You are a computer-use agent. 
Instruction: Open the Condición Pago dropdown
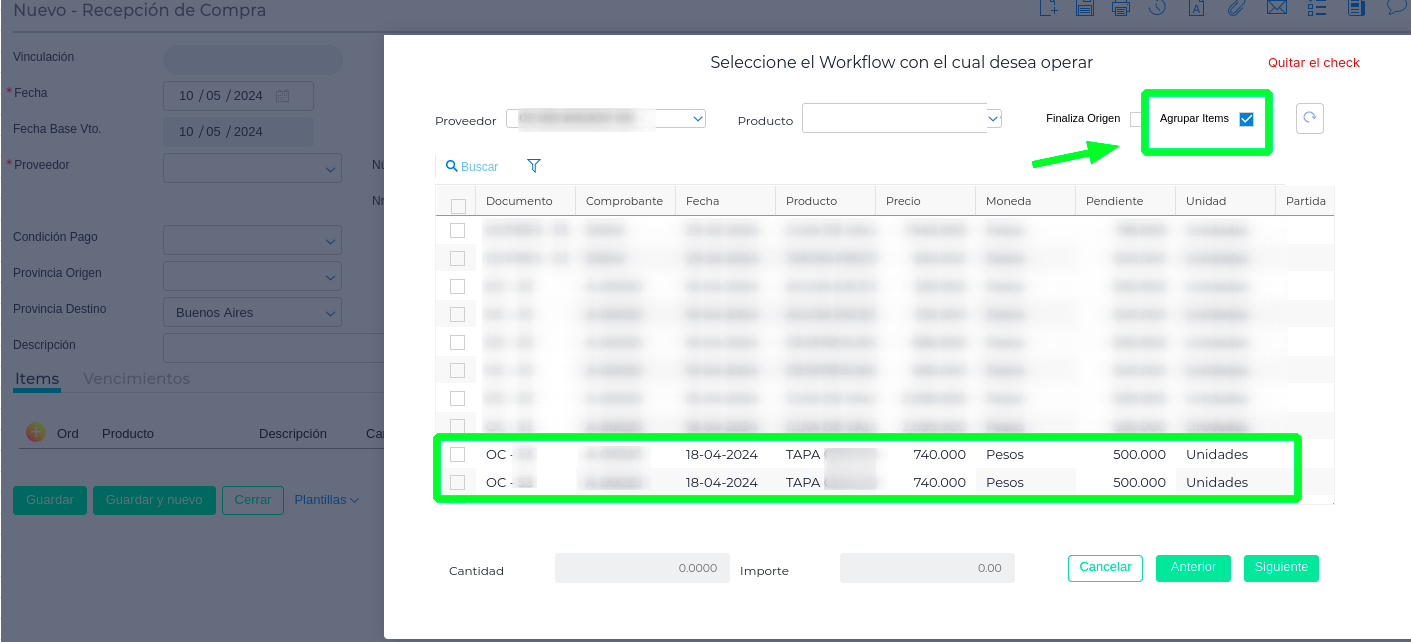252,240
